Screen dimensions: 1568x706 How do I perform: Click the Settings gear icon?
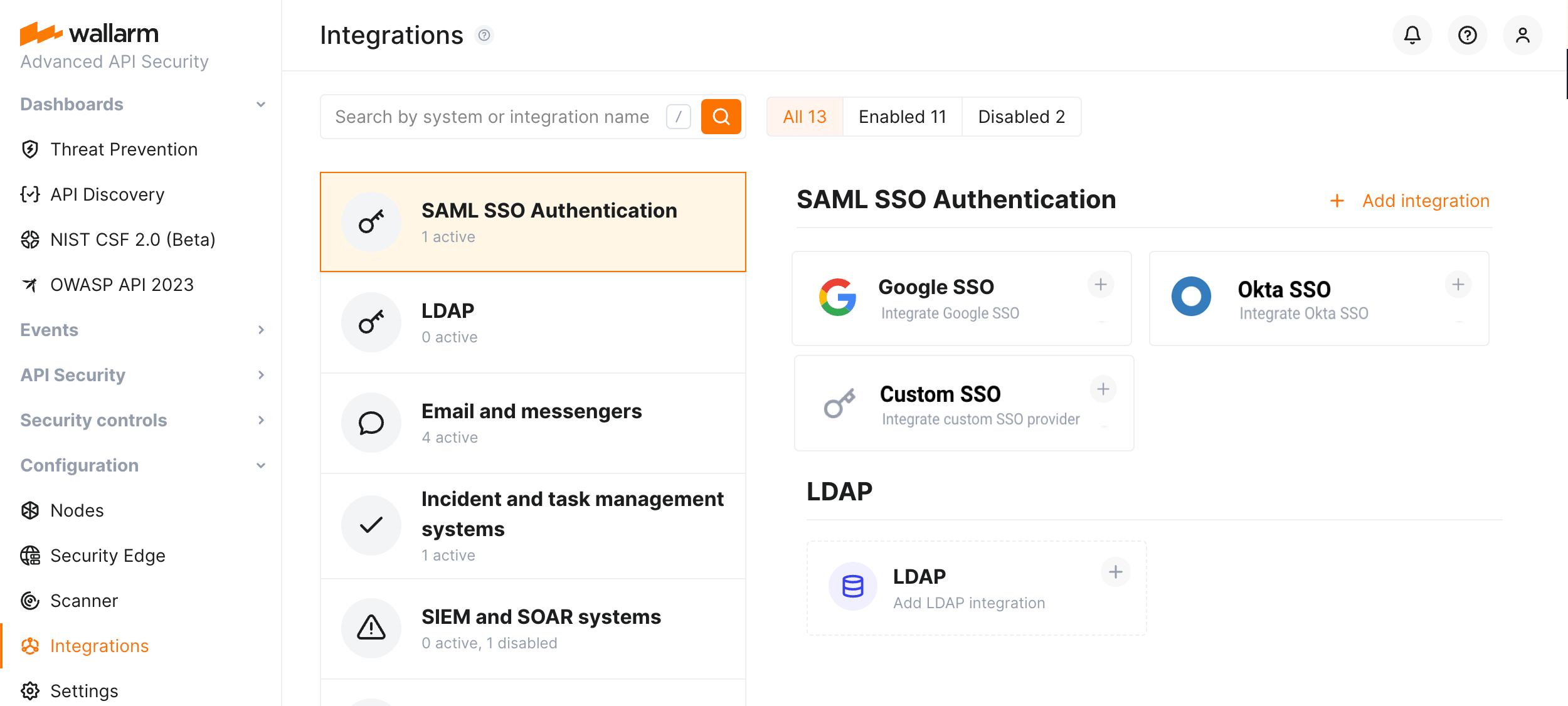pyautogui.click(x=30, y=690)
